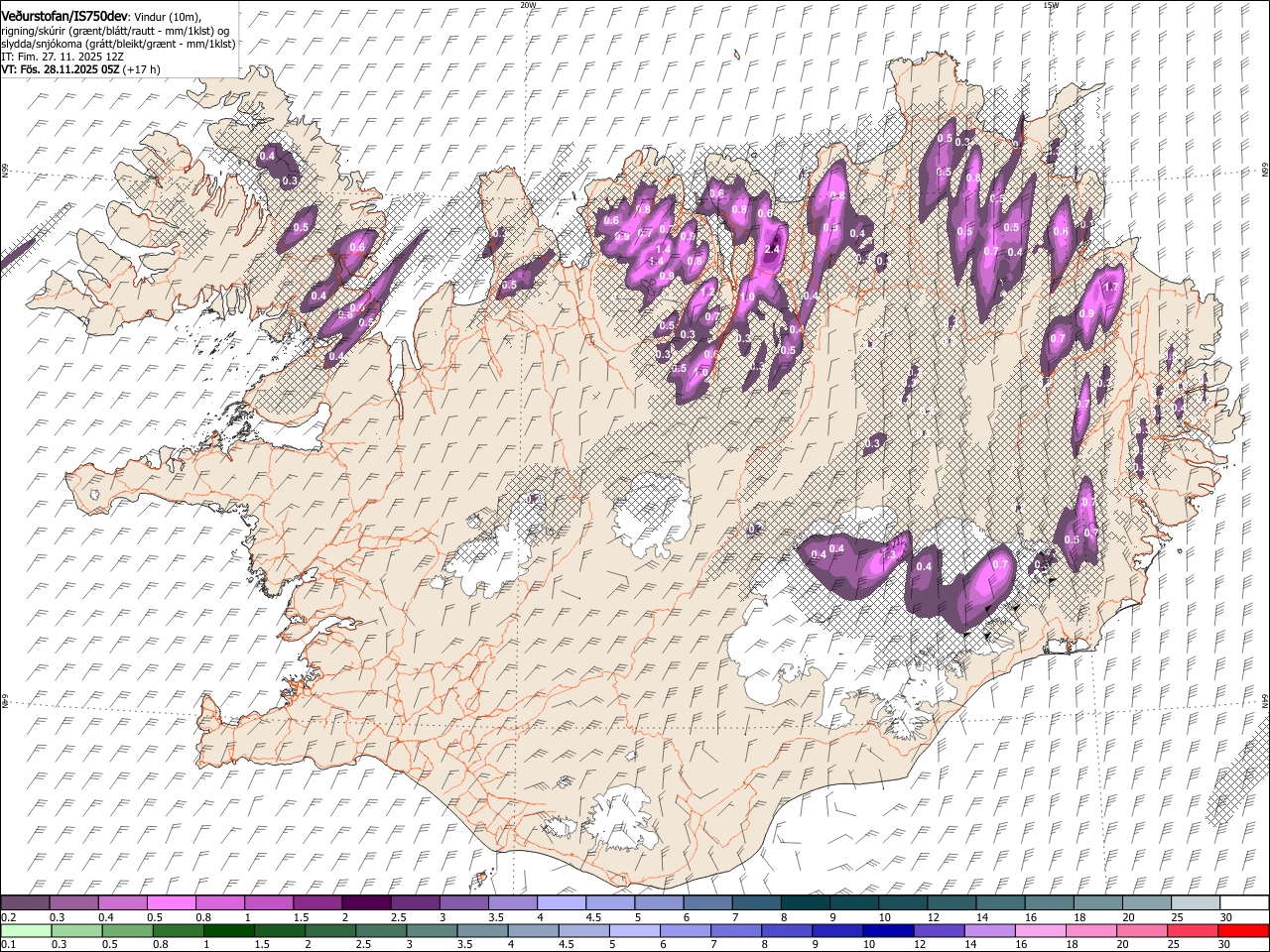Viewport: 1270px width, 952px height.
Task: Click the 15W longitude label
Action: [1051, 5]
